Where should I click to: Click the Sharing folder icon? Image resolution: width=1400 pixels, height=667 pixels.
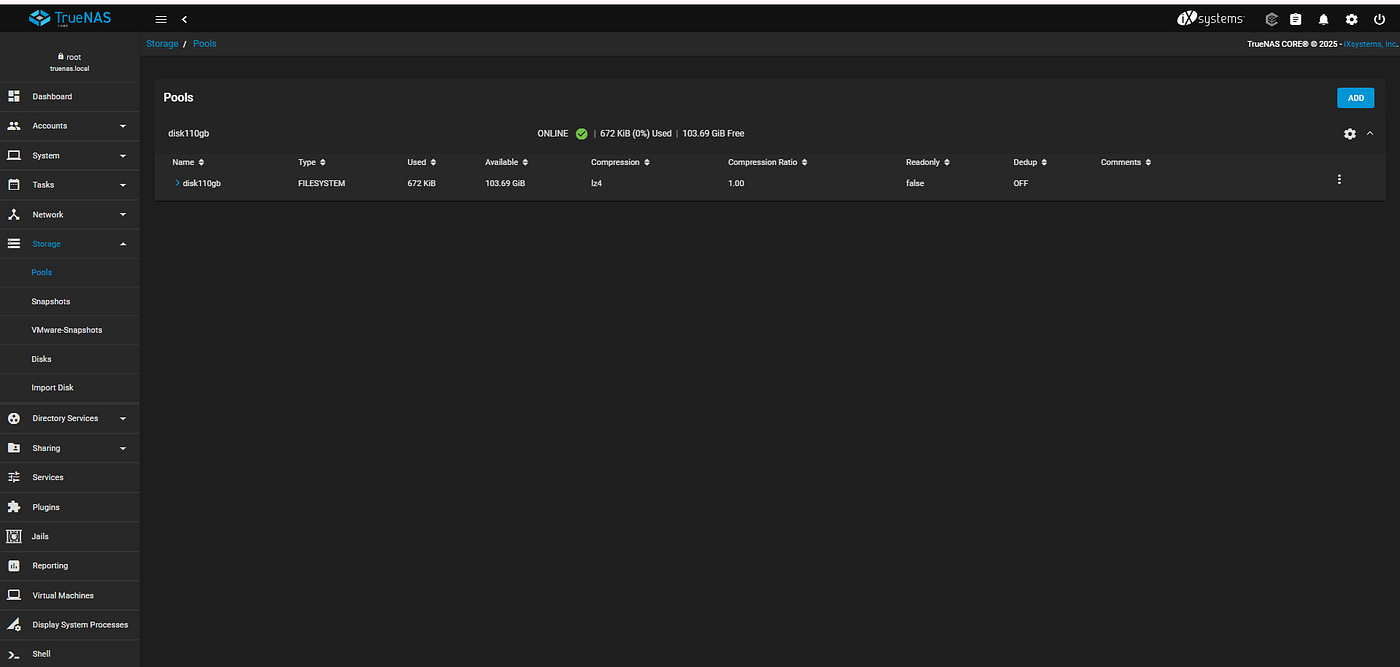tap(14, 448)
